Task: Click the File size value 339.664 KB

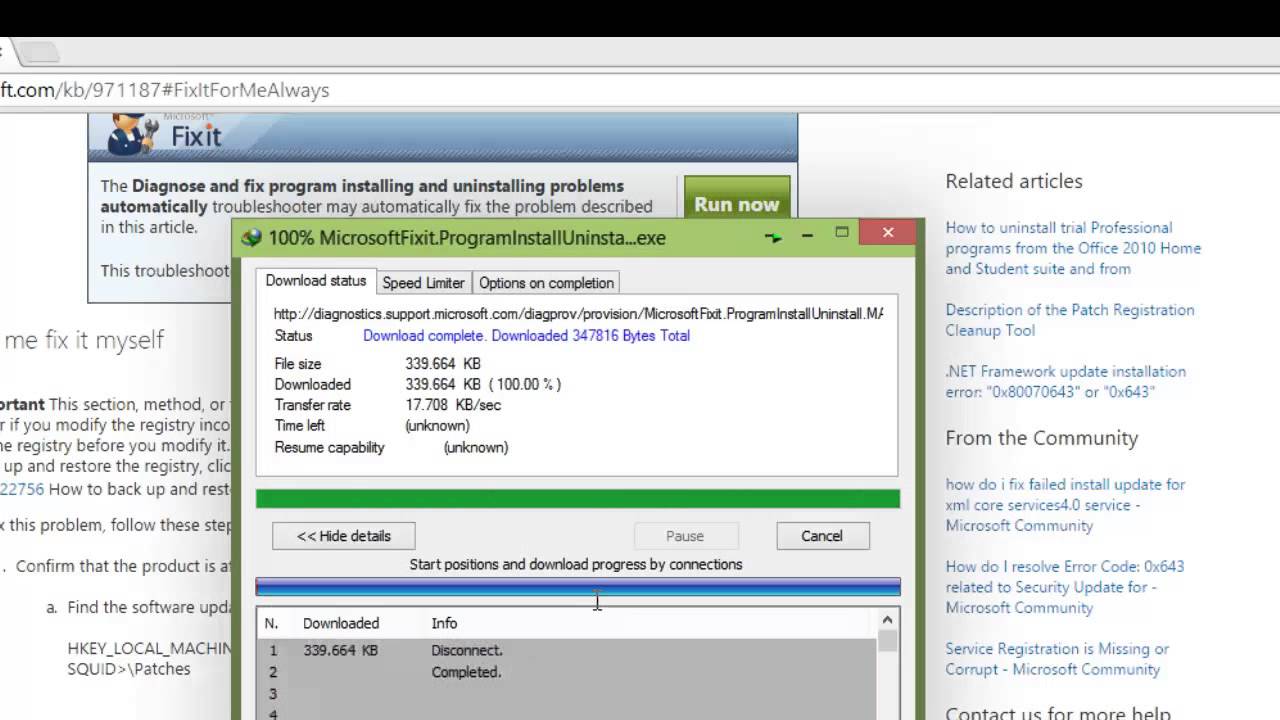Action: tap(443, 364)
